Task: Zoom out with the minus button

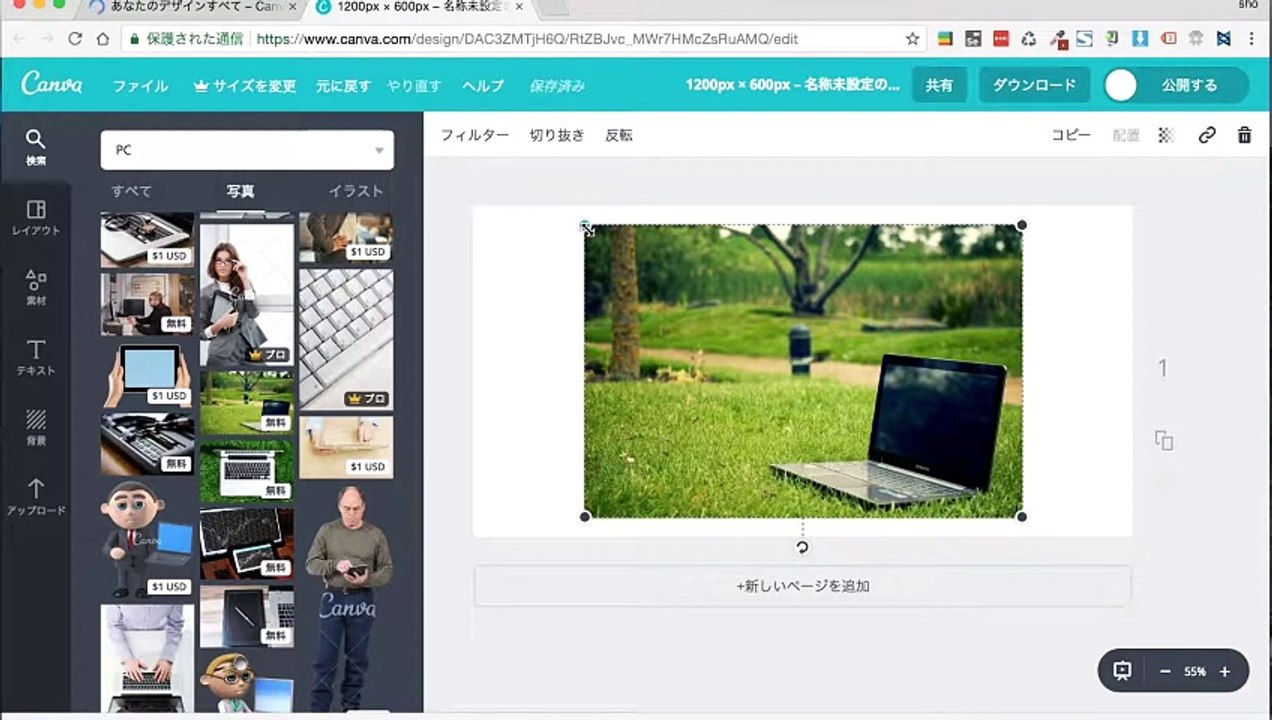Action: click(1165, 671)
